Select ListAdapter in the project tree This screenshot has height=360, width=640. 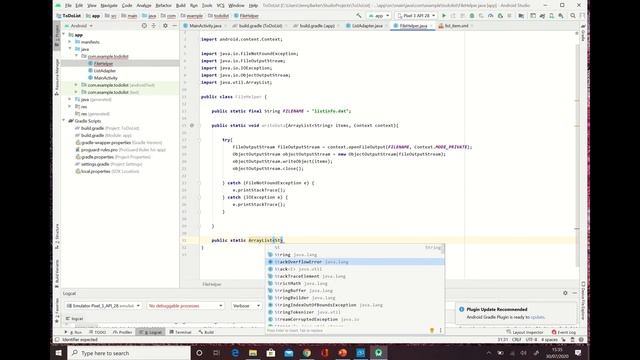point(104,71)
